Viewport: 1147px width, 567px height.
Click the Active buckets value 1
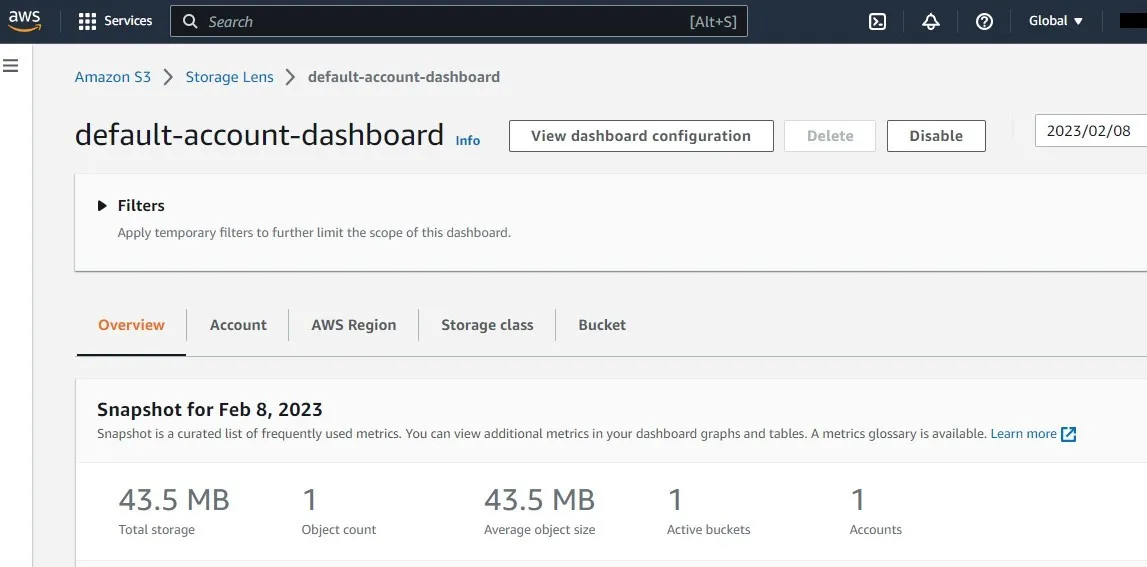674,500
